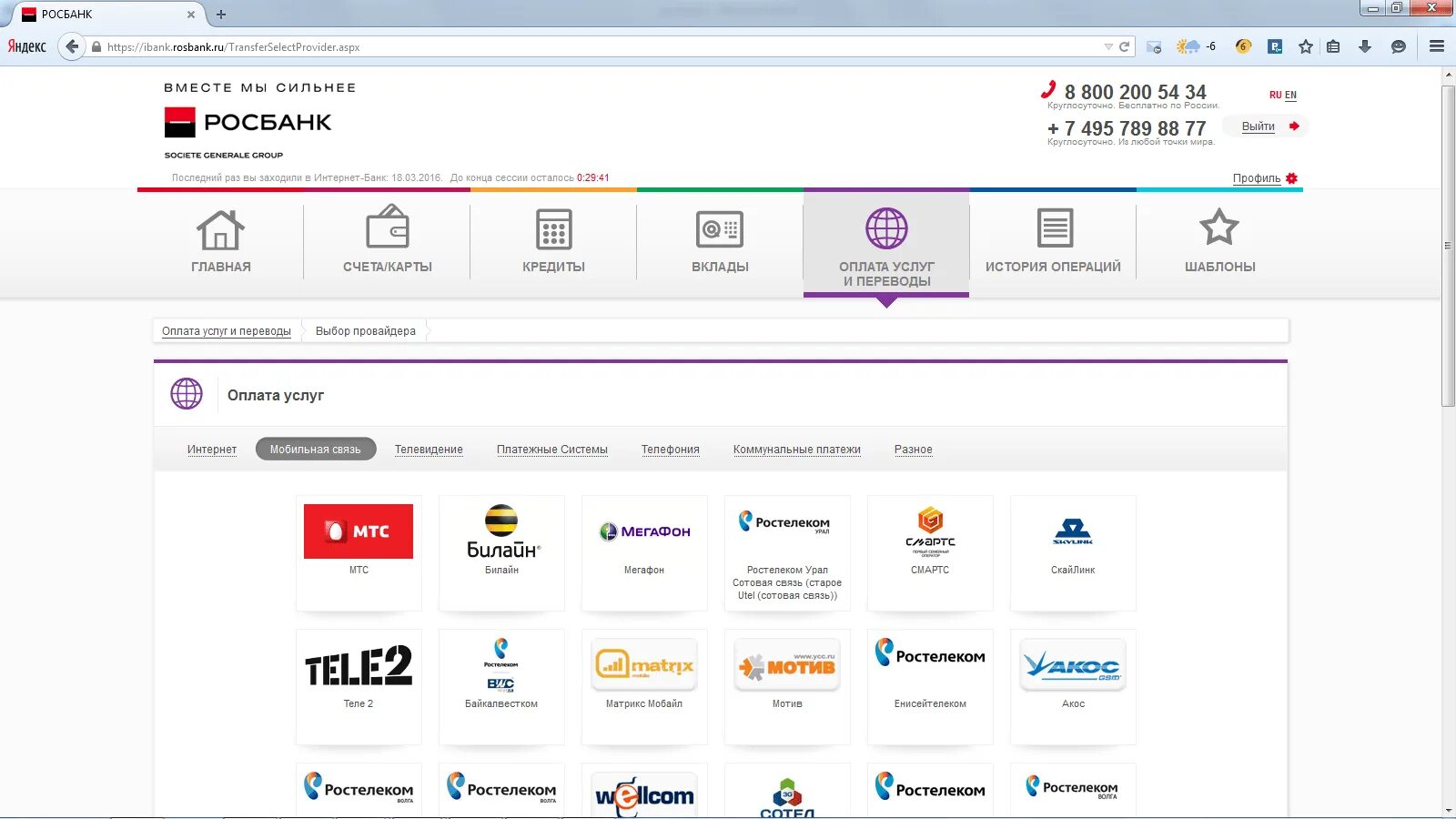
Task: Close the РОСБАНК browser tab
Action: point(191,15)
